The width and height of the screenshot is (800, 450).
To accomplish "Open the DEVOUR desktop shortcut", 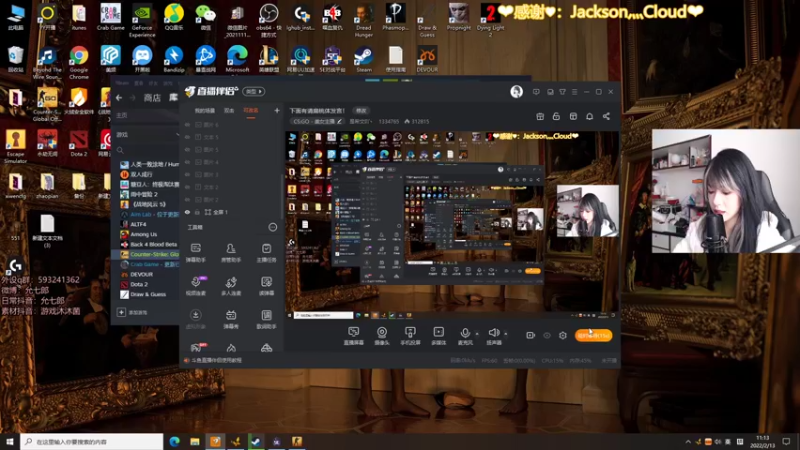I will click(x=427, y=59).
